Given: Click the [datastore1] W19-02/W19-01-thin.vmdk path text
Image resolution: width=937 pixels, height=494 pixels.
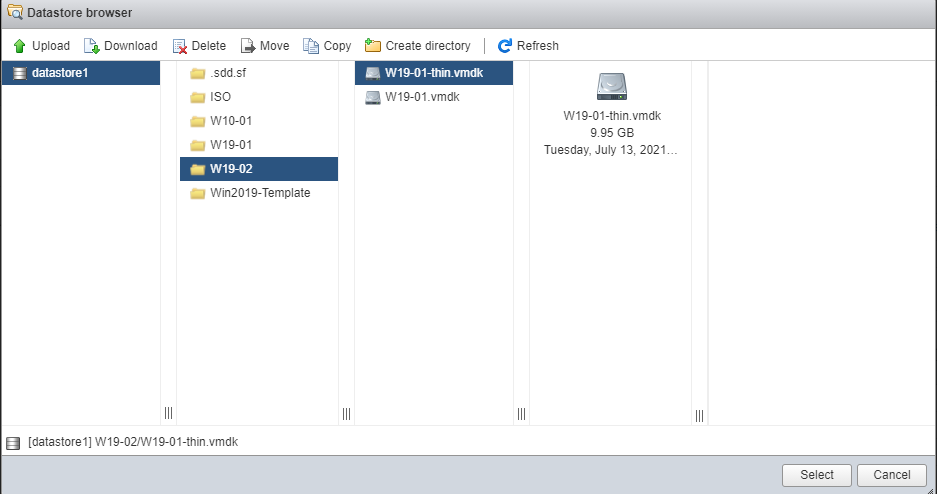Looking at the screenshot, I should coord(133,442).
